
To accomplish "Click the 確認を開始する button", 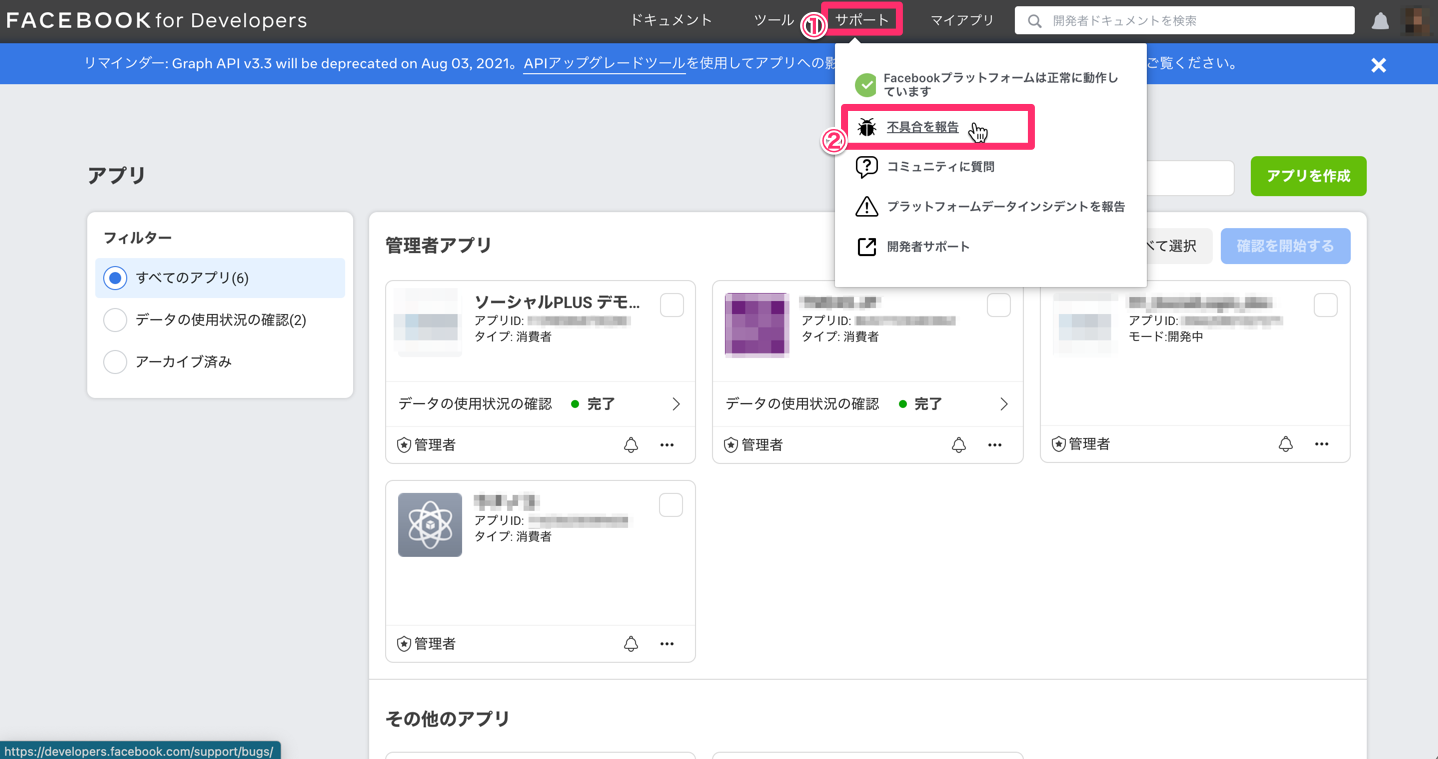I will [x=1285, y=246].
